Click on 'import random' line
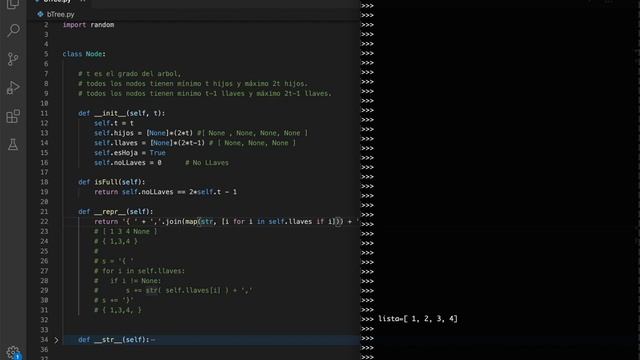The width and height of the screenshot is (640, 360). 89,25
